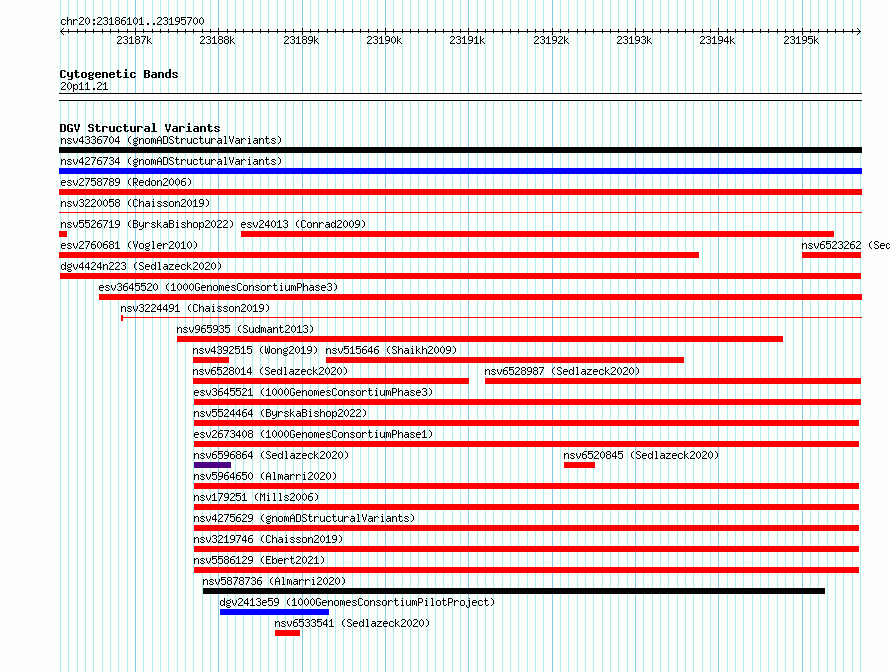Click the nsv6523262 variant label
This screenshot has height=672, width=890.
845,245
